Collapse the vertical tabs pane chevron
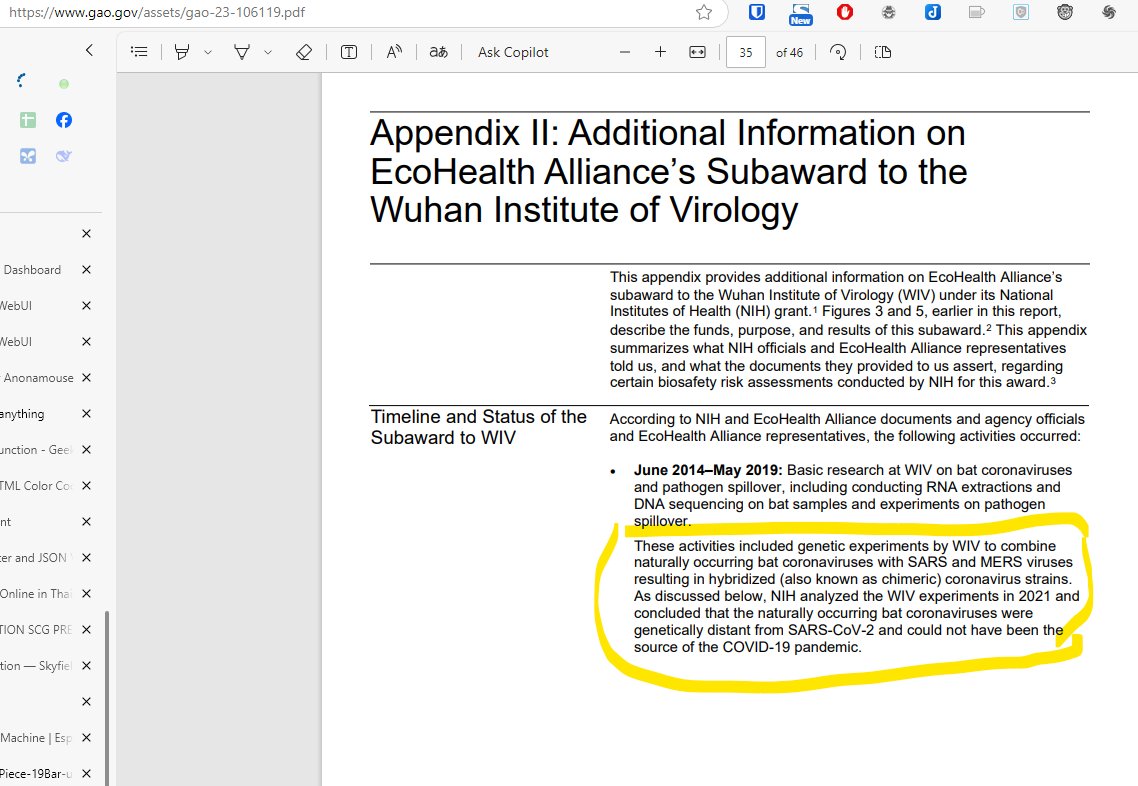1138x786 pixels. (89, 50)
